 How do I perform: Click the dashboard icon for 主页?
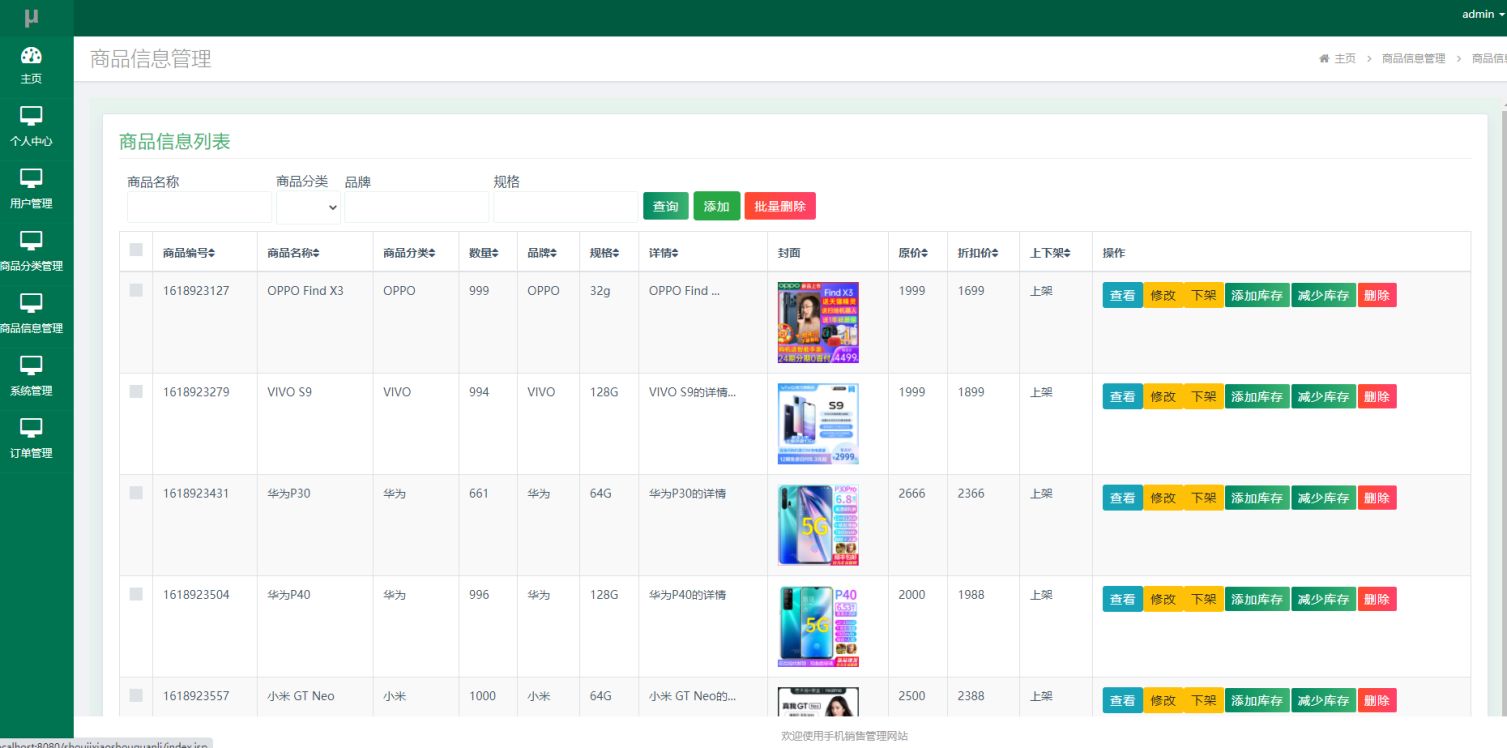[31, 56]
